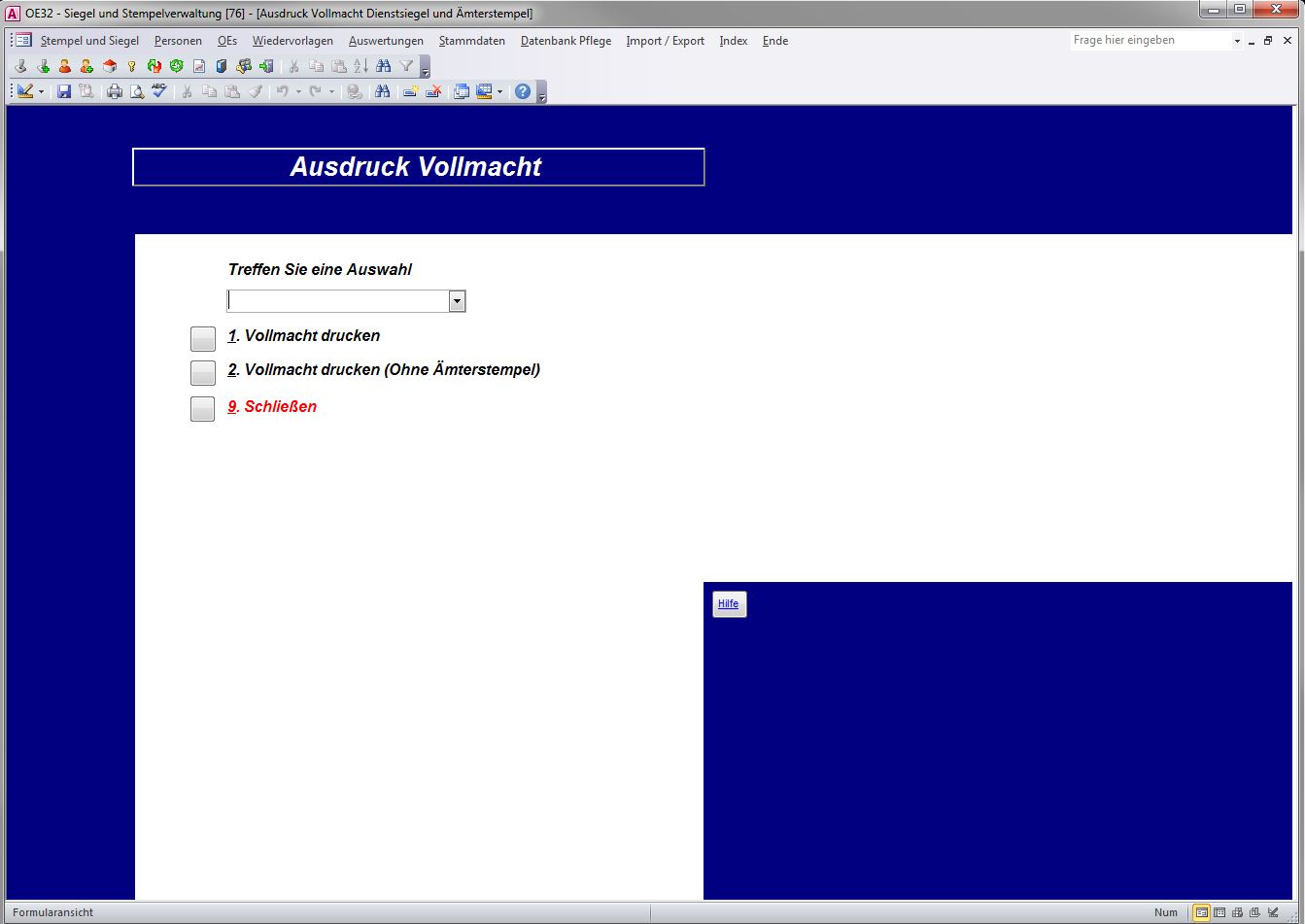
Task: Click the 'Formularansicht' status bar text
Action: tap(52, 912)
